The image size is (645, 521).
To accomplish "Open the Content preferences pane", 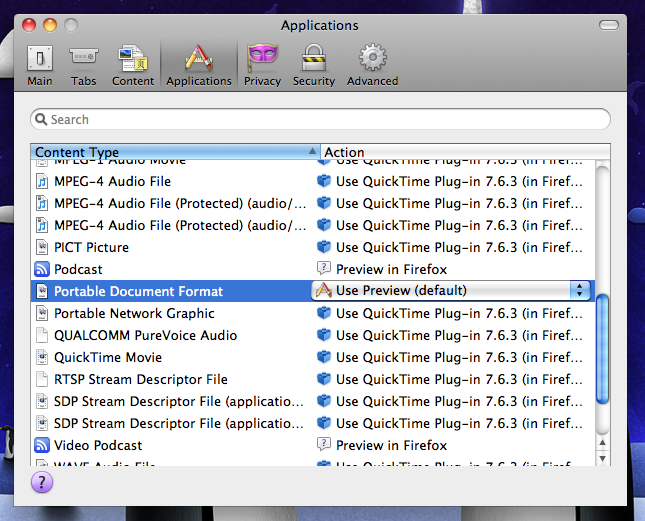I will click(x=133, y=66).
